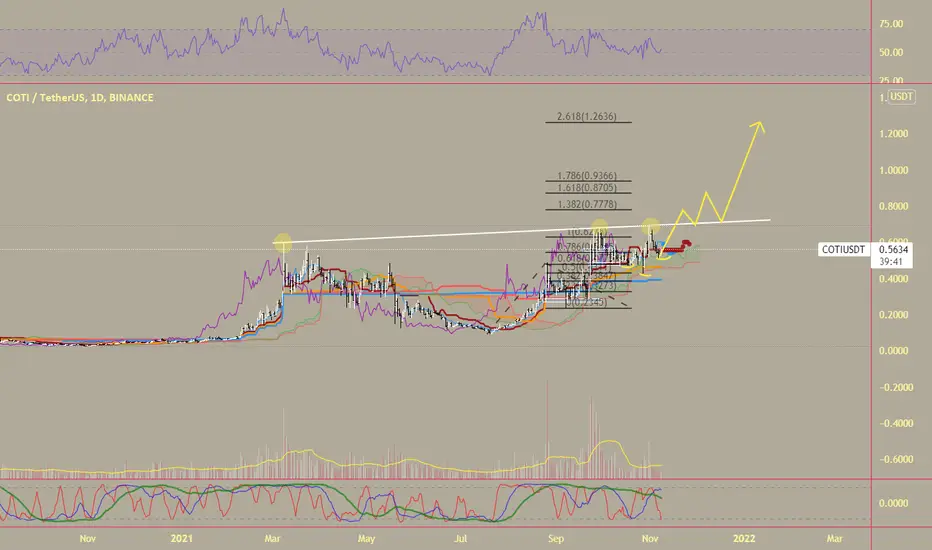Select 0.2000 on the price axis
The height and width of the screenshot is (550, 932).
pos(893,315)
